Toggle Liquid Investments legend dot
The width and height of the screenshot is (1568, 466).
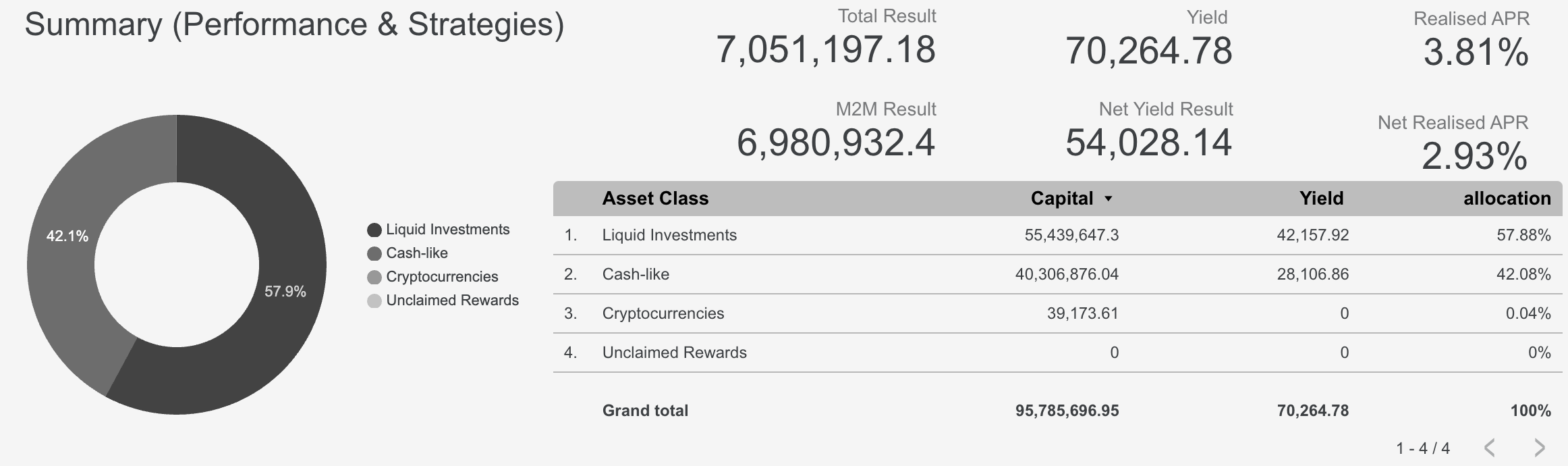(x=374, y=230)
